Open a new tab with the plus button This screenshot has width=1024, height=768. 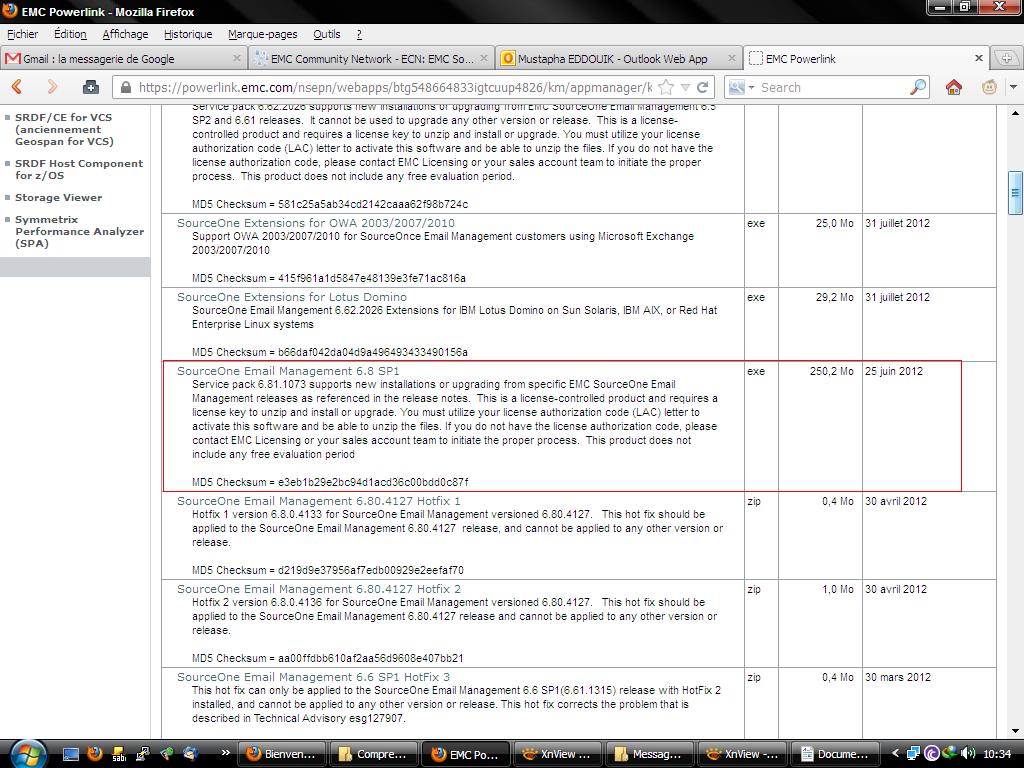(1006, 58)
